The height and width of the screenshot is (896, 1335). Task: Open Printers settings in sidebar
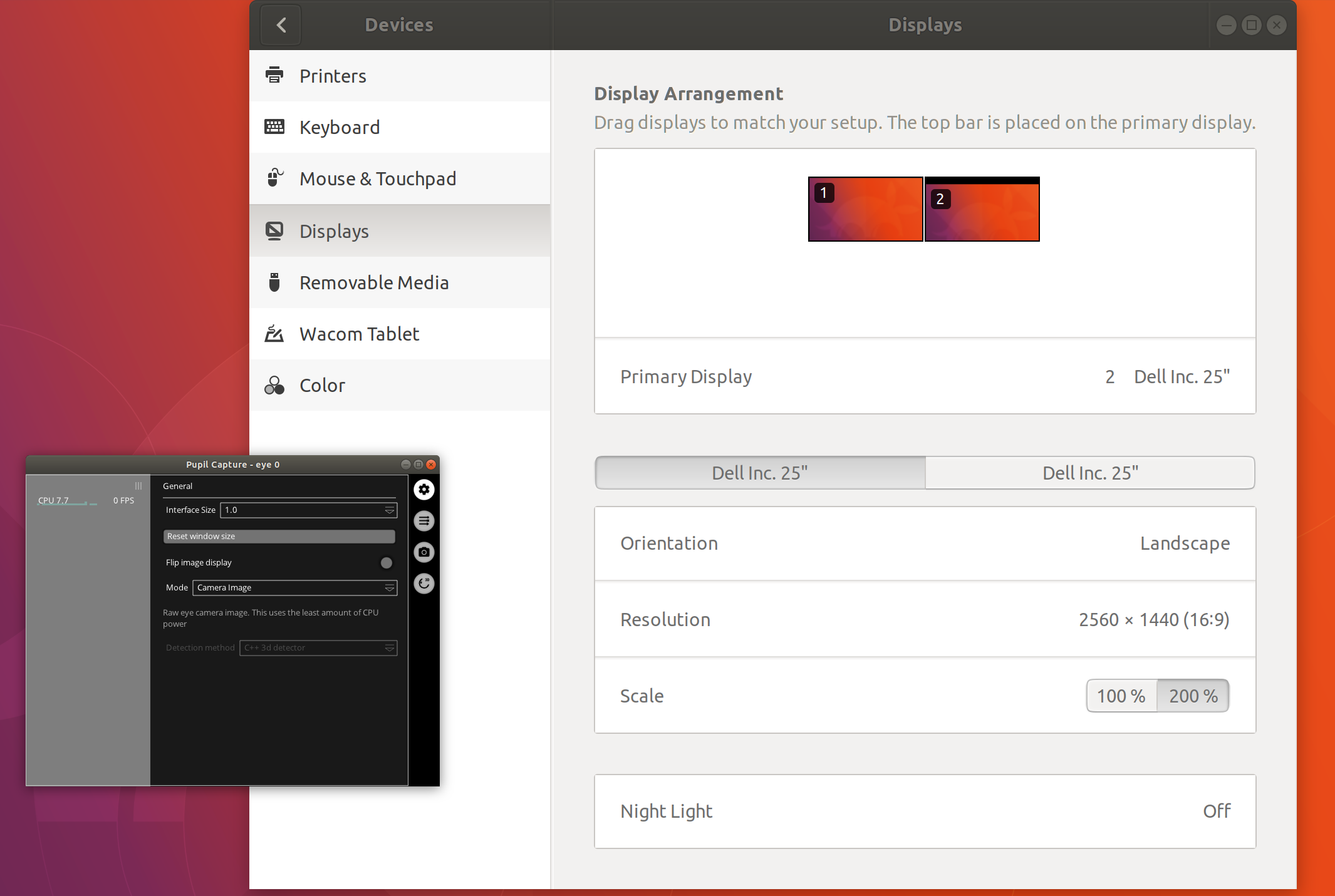point(400,76)
